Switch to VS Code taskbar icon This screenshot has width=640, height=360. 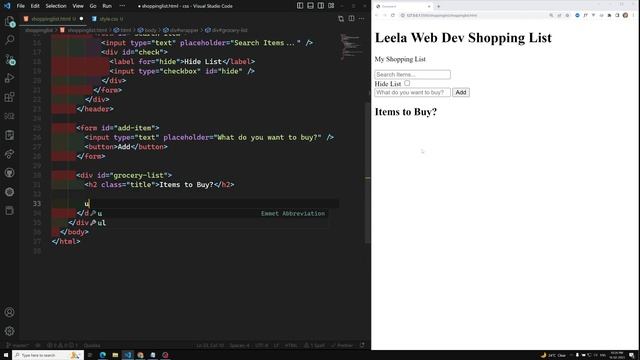pyautogui.click(x=128, y=355)
